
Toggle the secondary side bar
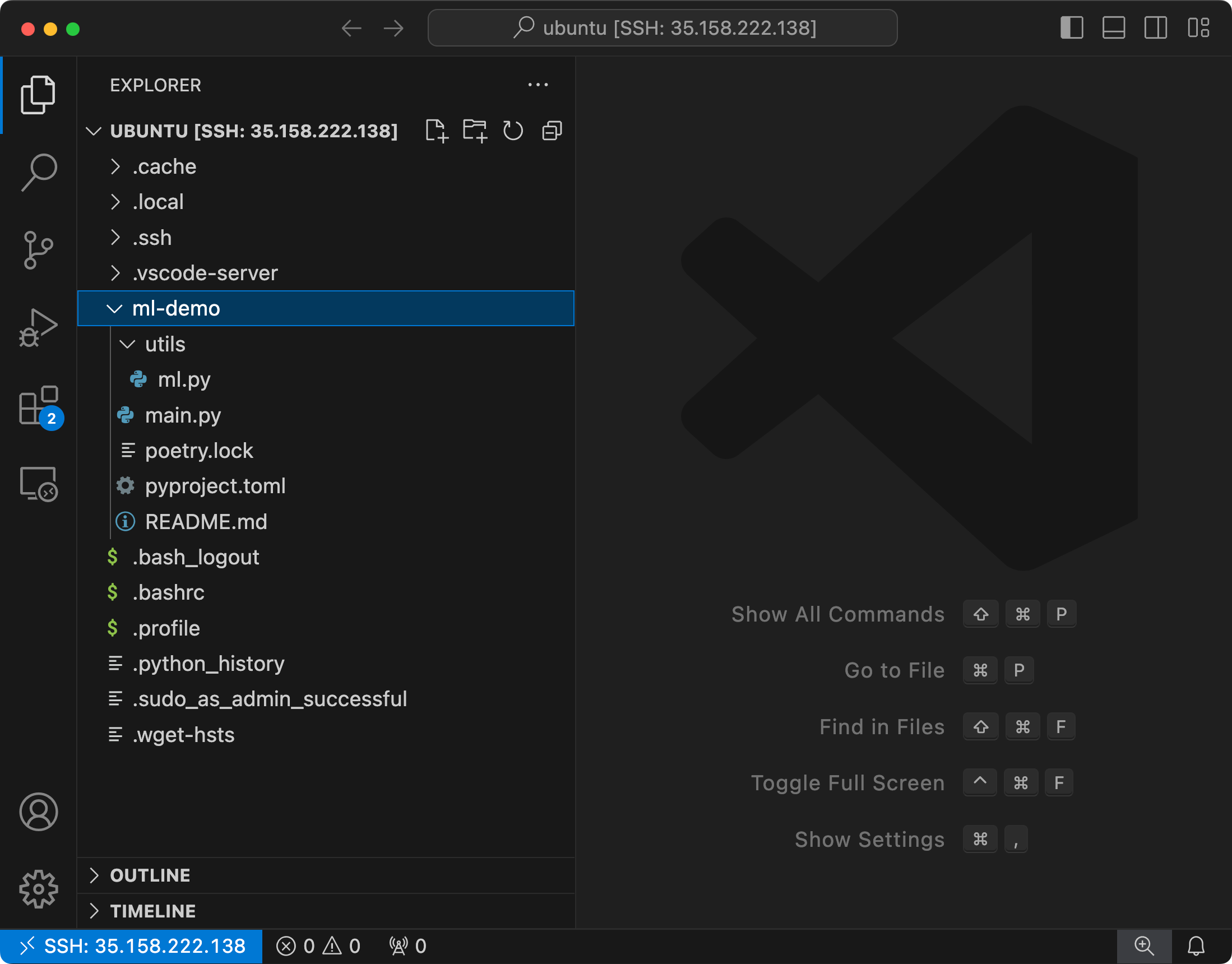click(x=1155, y=27)
